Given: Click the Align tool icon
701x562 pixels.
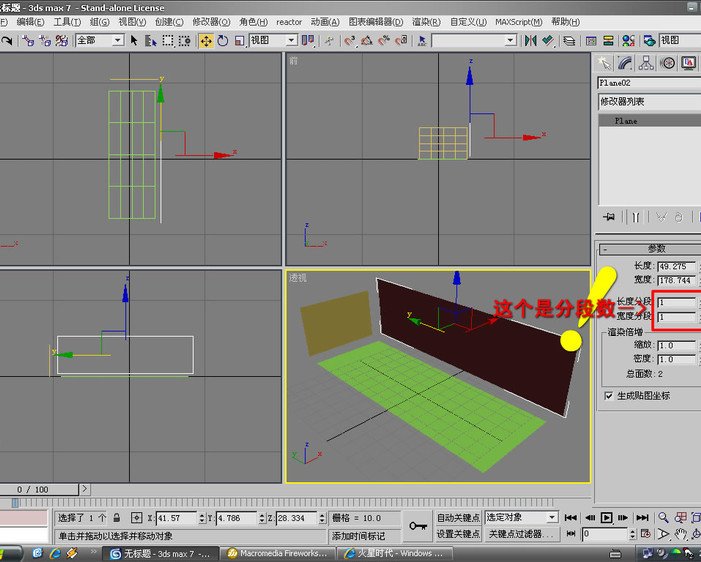Looking at the screenshot, I should (x=548, y=41).
